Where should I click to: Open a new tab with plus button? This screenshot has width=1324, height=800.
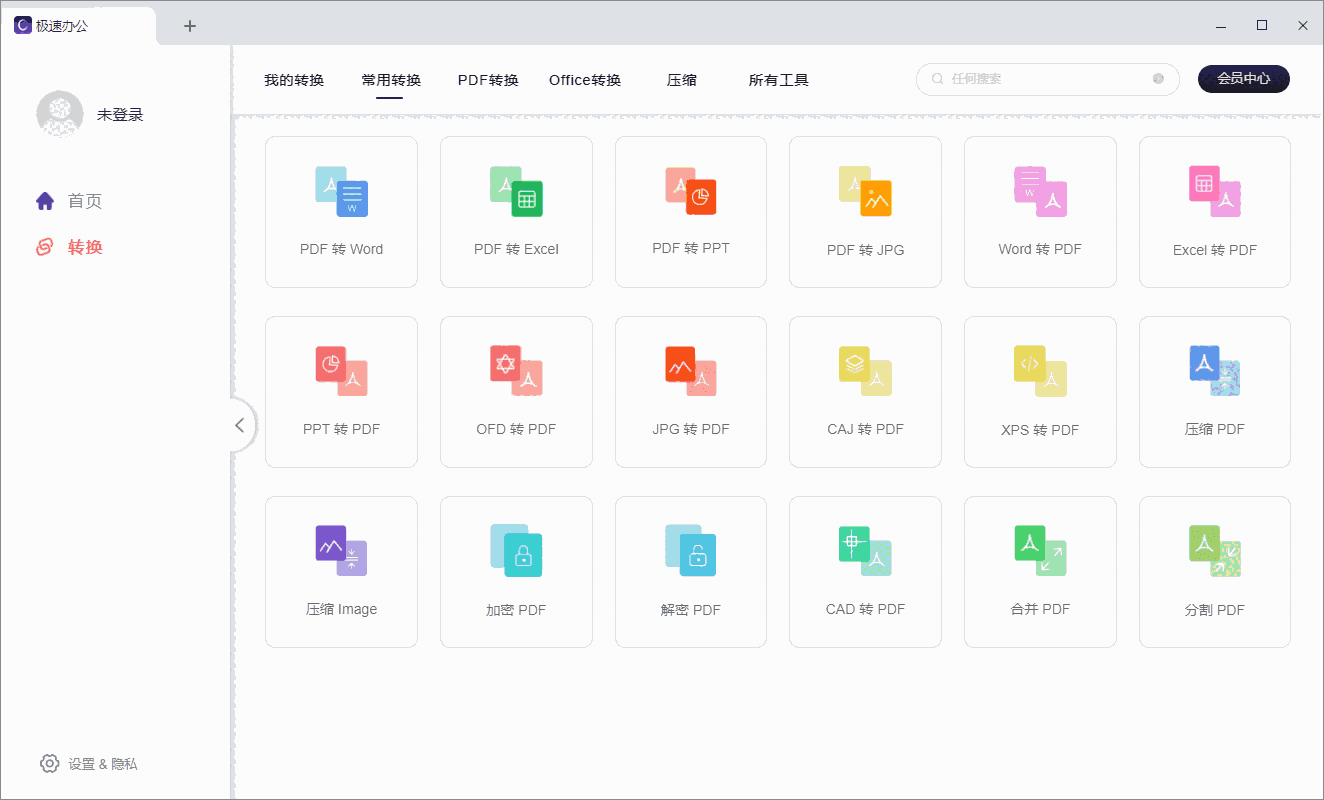190,26
